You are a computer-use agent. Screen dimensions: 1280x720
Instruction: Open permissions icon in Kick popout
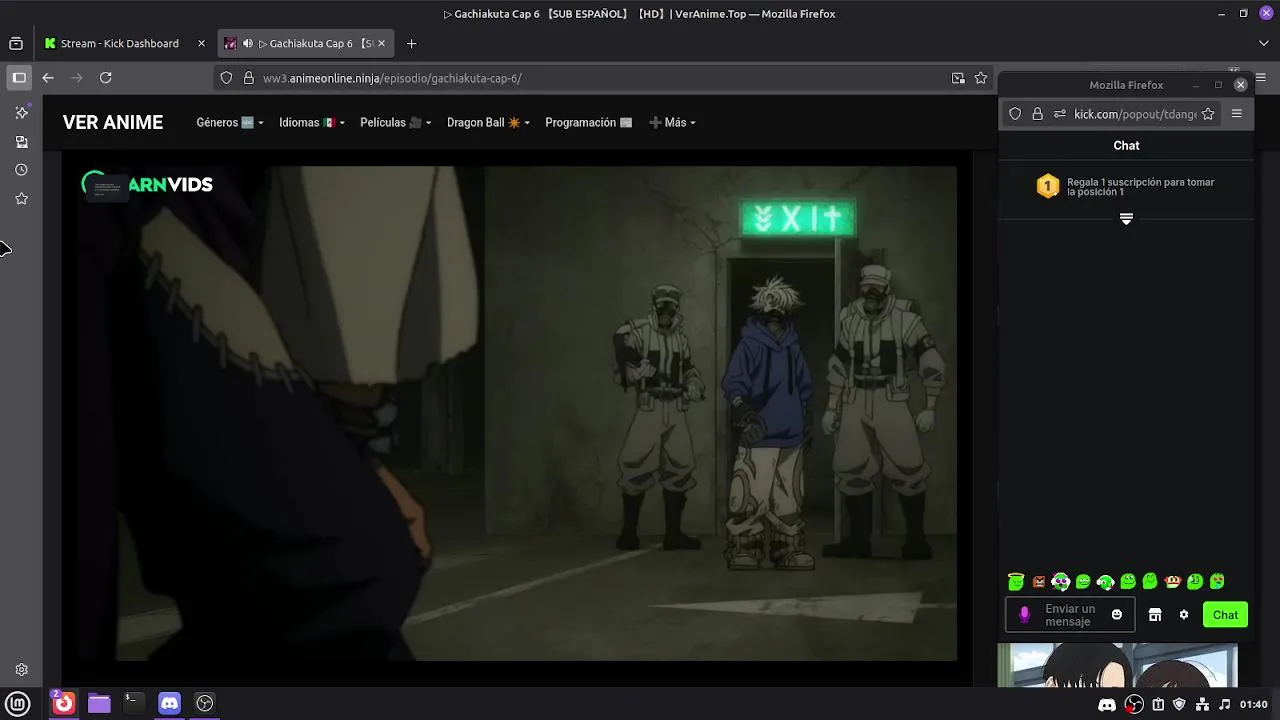(x=1060, y=114)
